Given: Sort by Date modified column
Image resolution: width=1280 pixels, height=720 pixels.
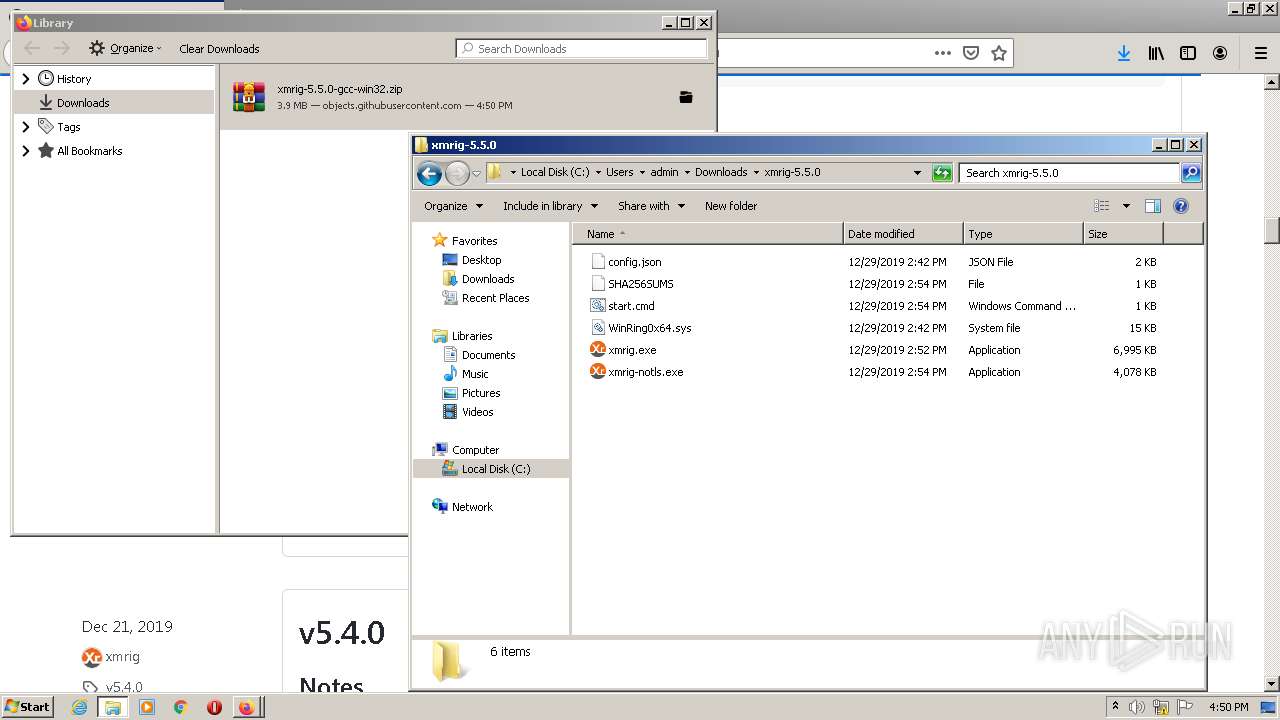Looking at the screenshot, I should 903,234.
